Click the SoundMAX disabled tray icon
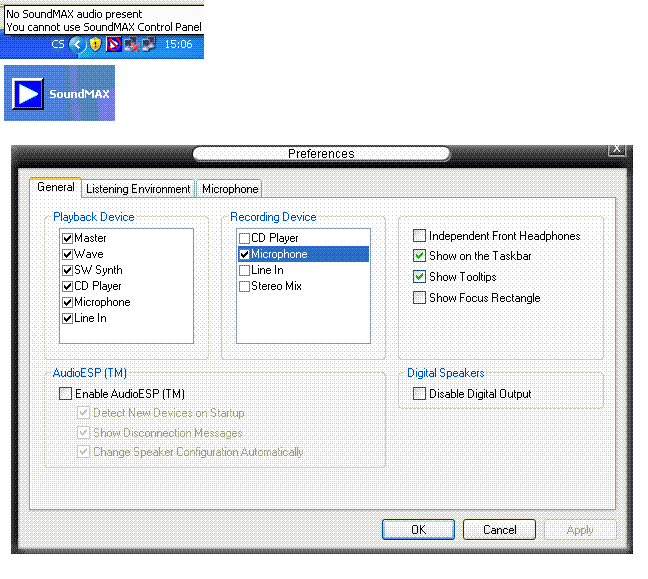Viewport: 648px width, 579px height. point(114,44)
